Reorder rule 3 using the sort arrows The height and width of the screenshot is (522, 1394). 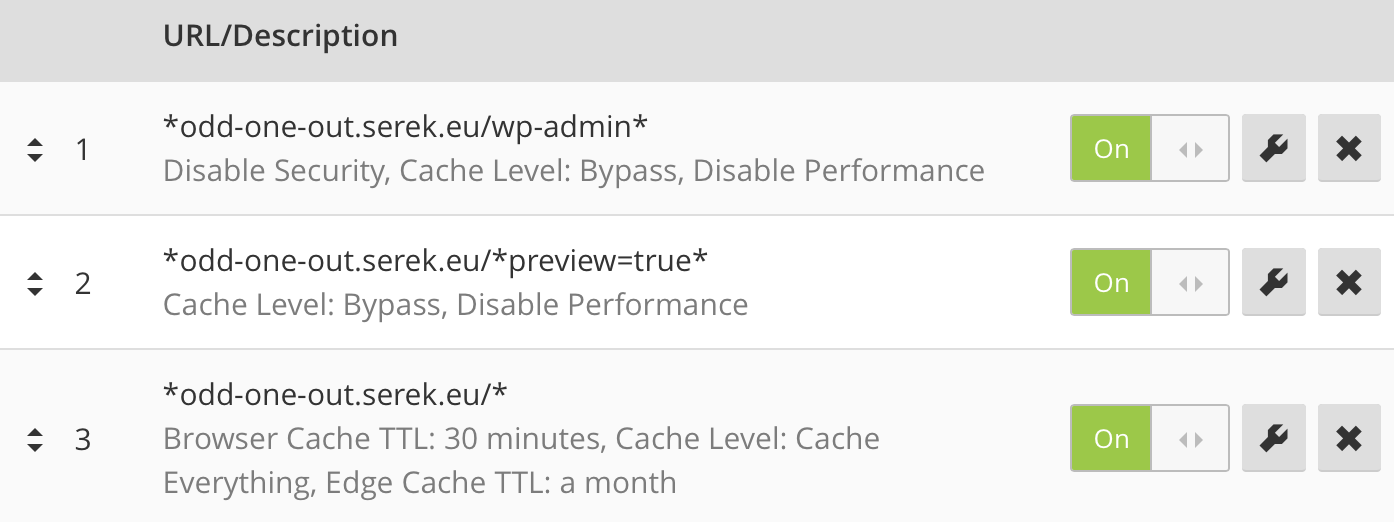click(35, 439)
